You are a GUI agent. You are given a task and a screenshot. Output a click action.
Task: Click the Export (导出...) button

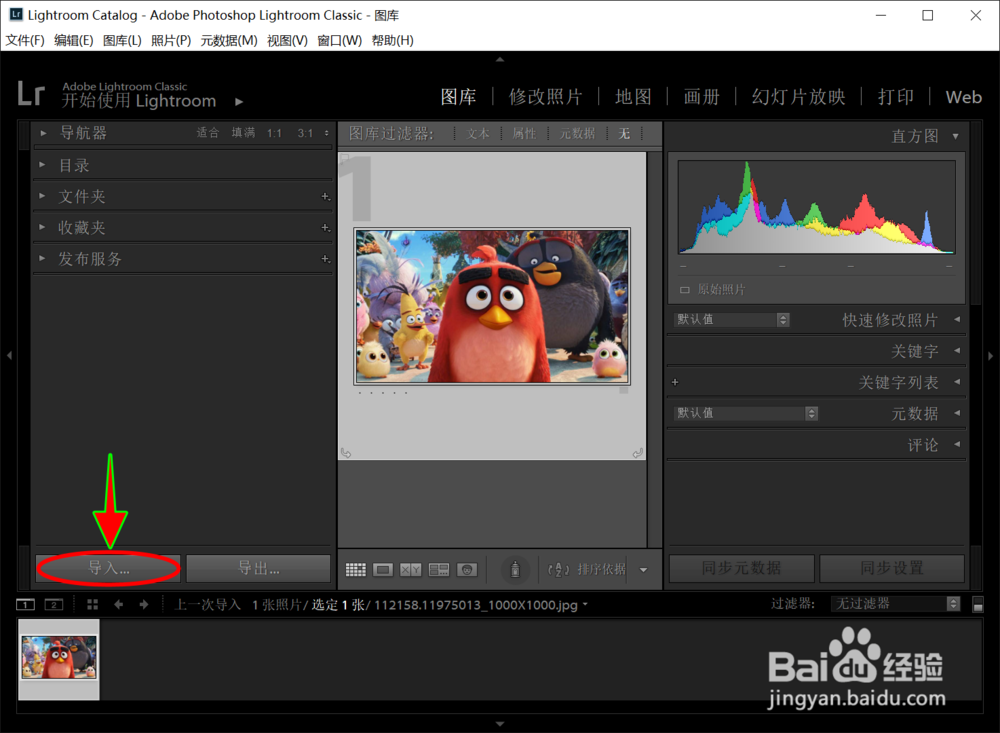[x=258, y=568]
